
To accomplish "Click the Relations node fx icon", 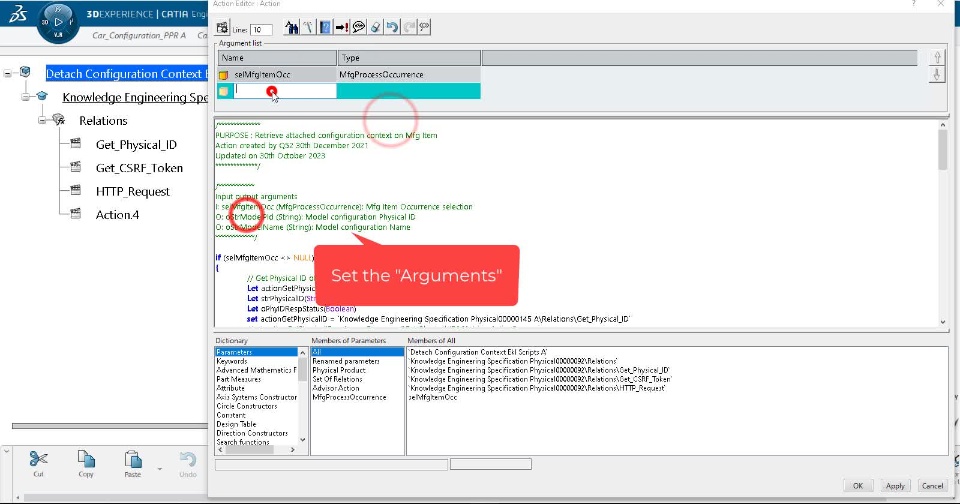I will (x=59, y=119).
